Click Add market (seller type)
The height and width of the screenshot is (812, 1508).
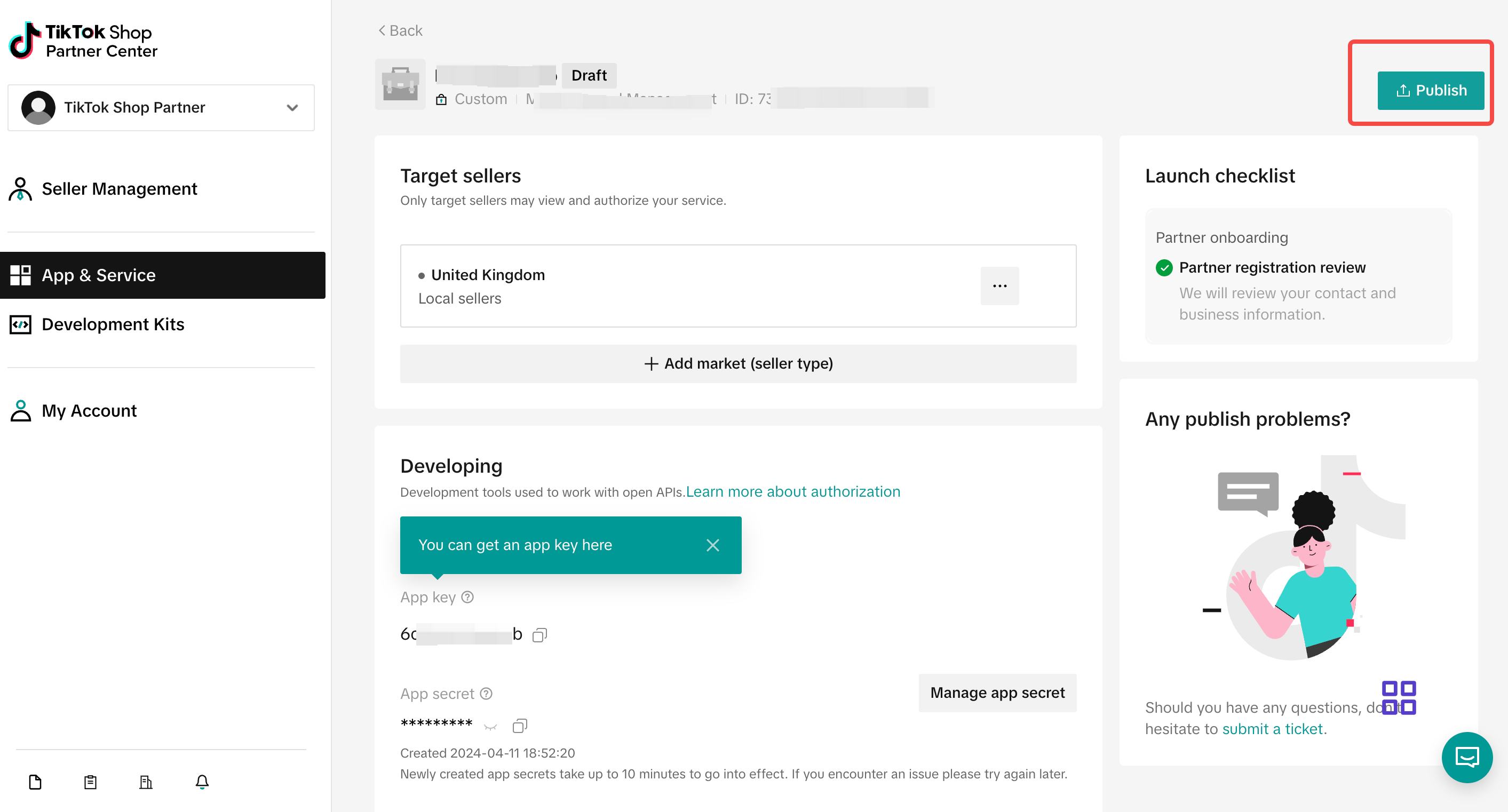(737, 363)
